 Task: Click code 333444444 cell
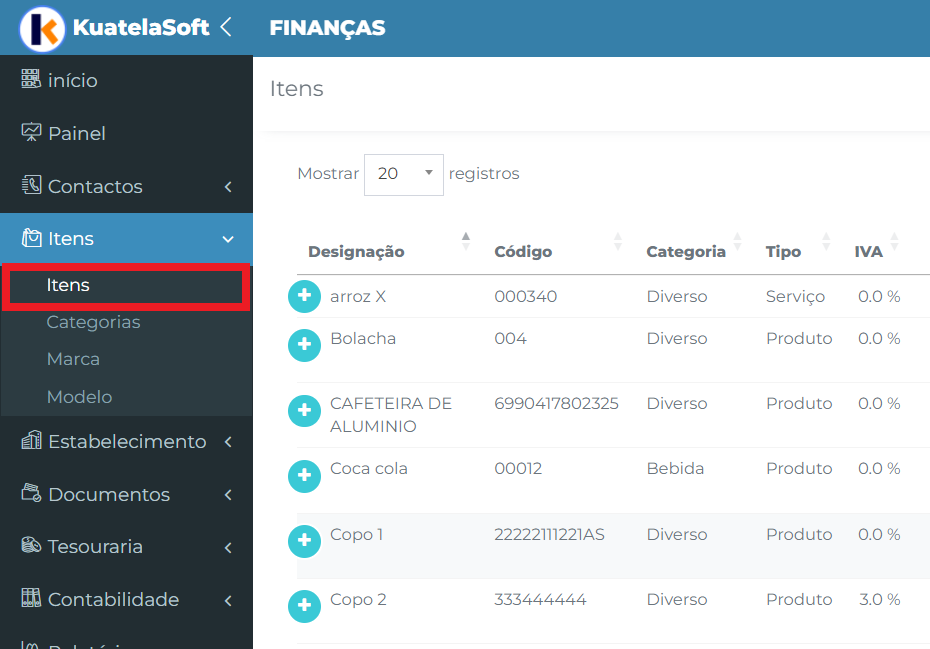(x=540, y=600)
